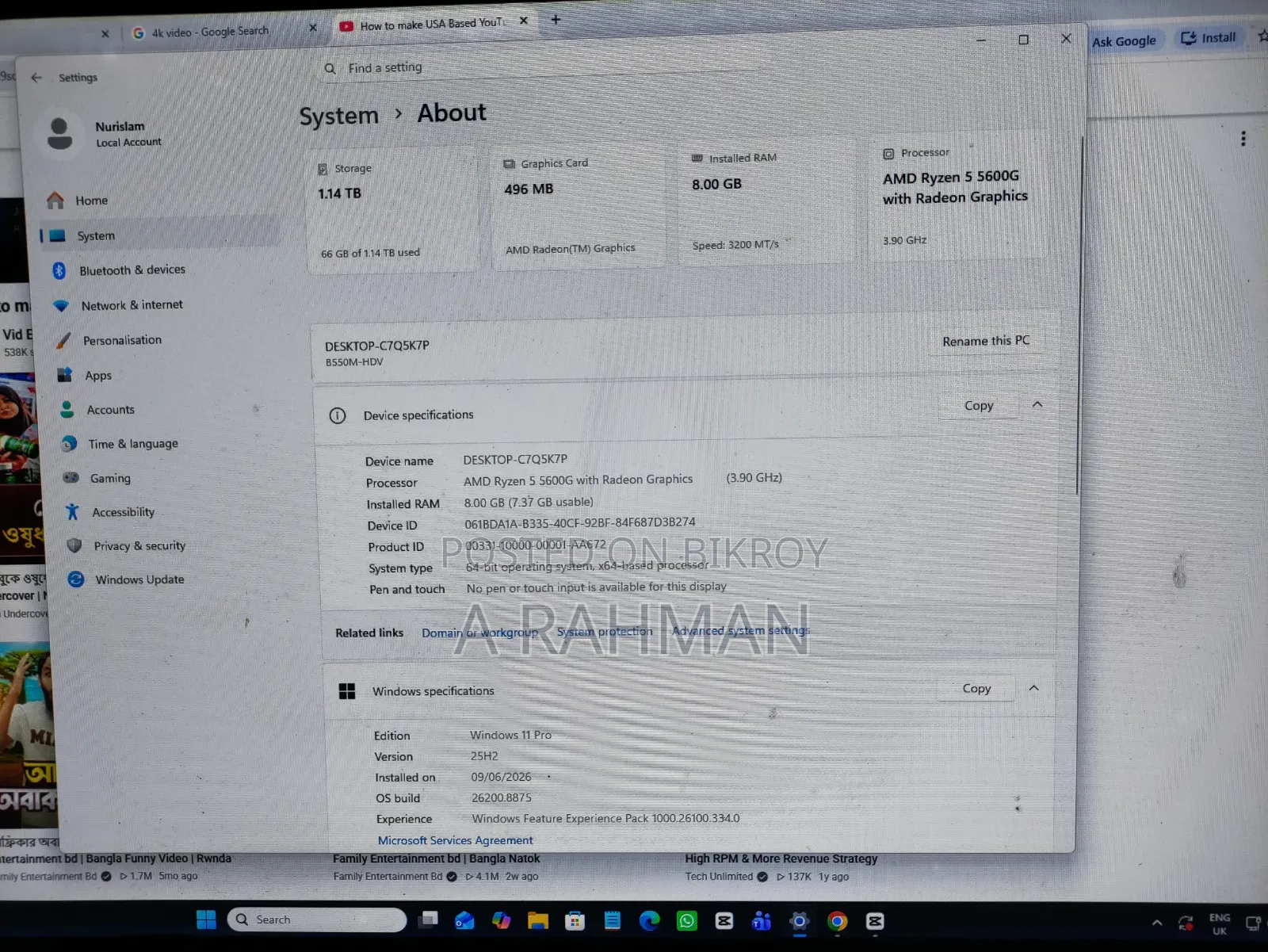Viewport: 1268px width, 952px height.
Task: Click Rename this PC button
Action: (x=986, y=341)
